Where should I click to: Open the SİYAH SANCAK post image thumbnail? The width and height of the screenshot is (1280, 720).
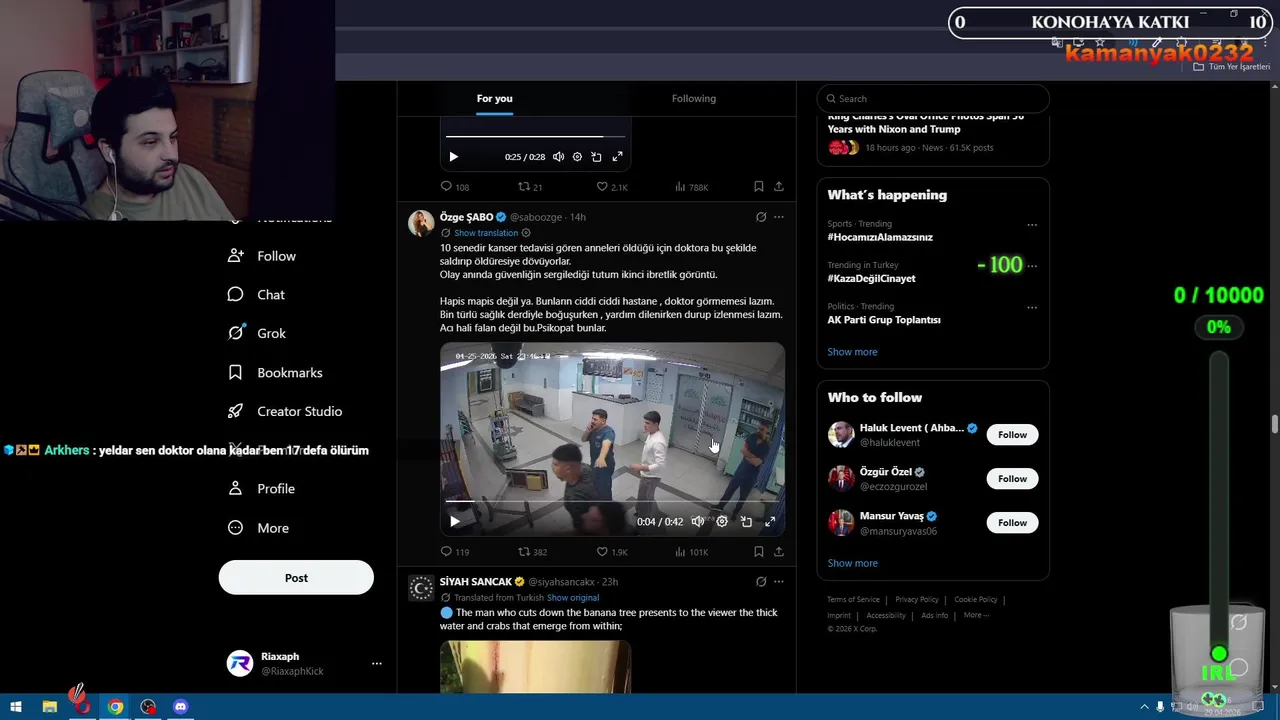point(535,666)
